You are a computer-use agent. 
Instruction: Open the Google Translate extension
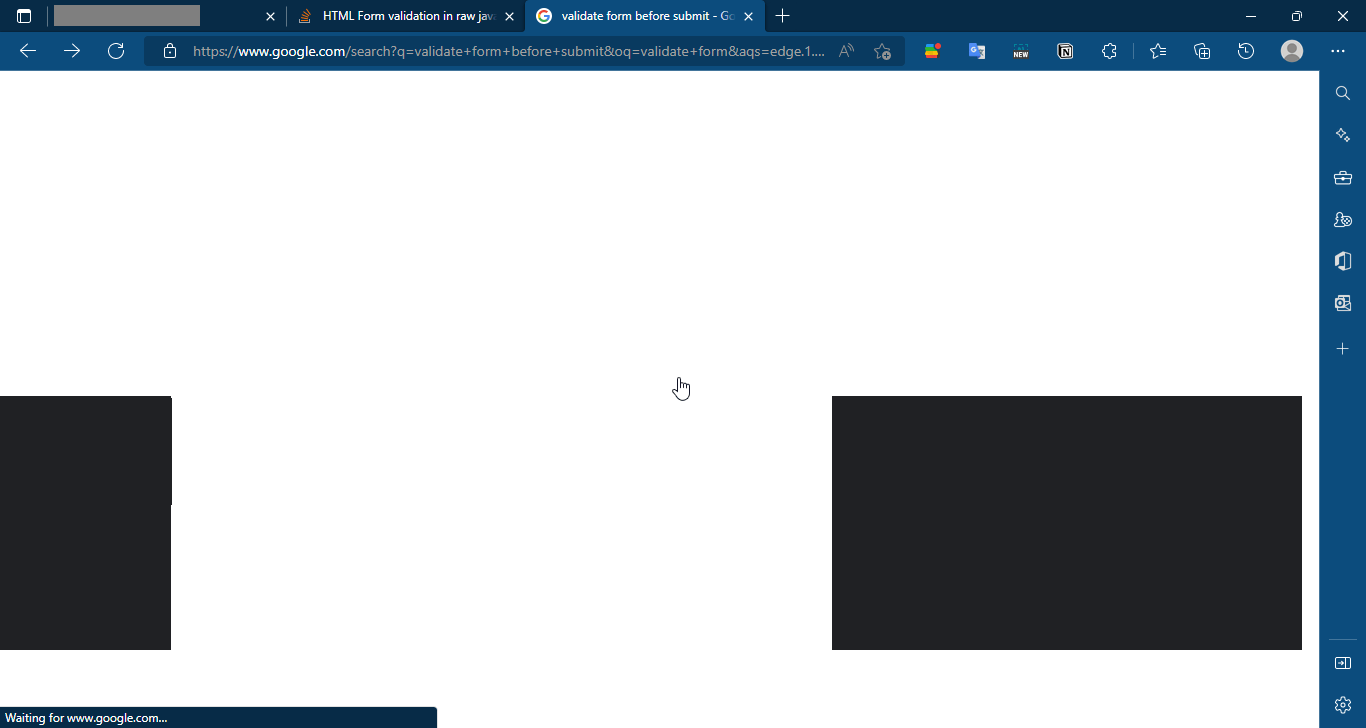coord(977,51)
